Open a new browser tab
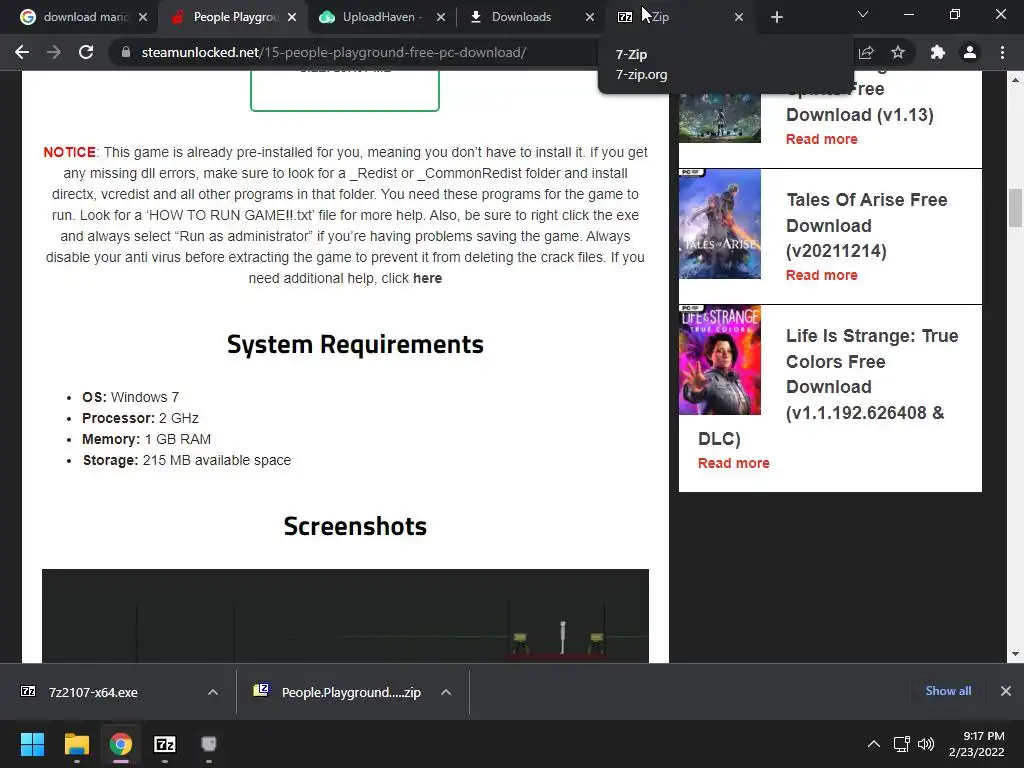This screenshot has width=1024, height=768. pos(776,17)
